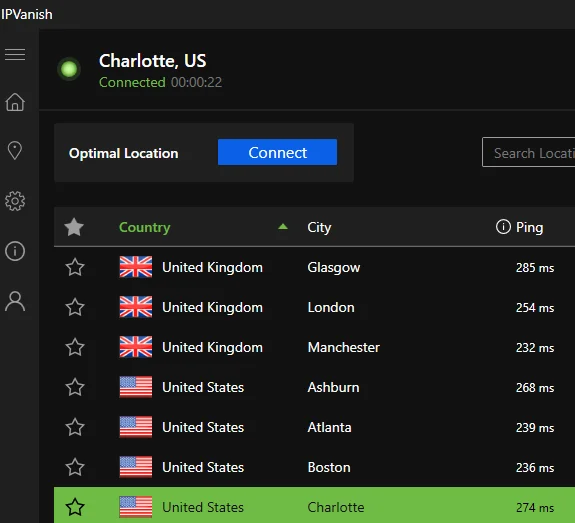The width and height of the screenshot is (575, 523).
Task: Select the Glasgow city entry
Action: coord(334,267)
